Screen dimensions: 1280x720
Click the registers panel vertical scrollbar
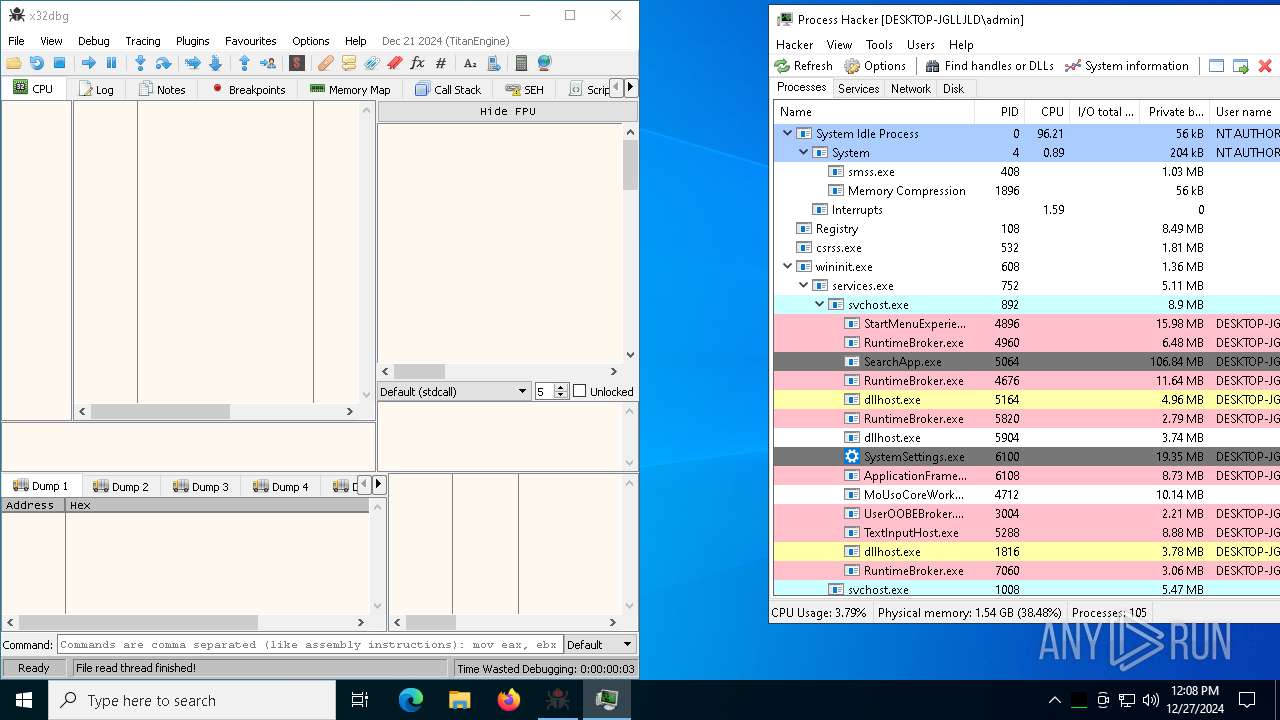tap(630, 243)
